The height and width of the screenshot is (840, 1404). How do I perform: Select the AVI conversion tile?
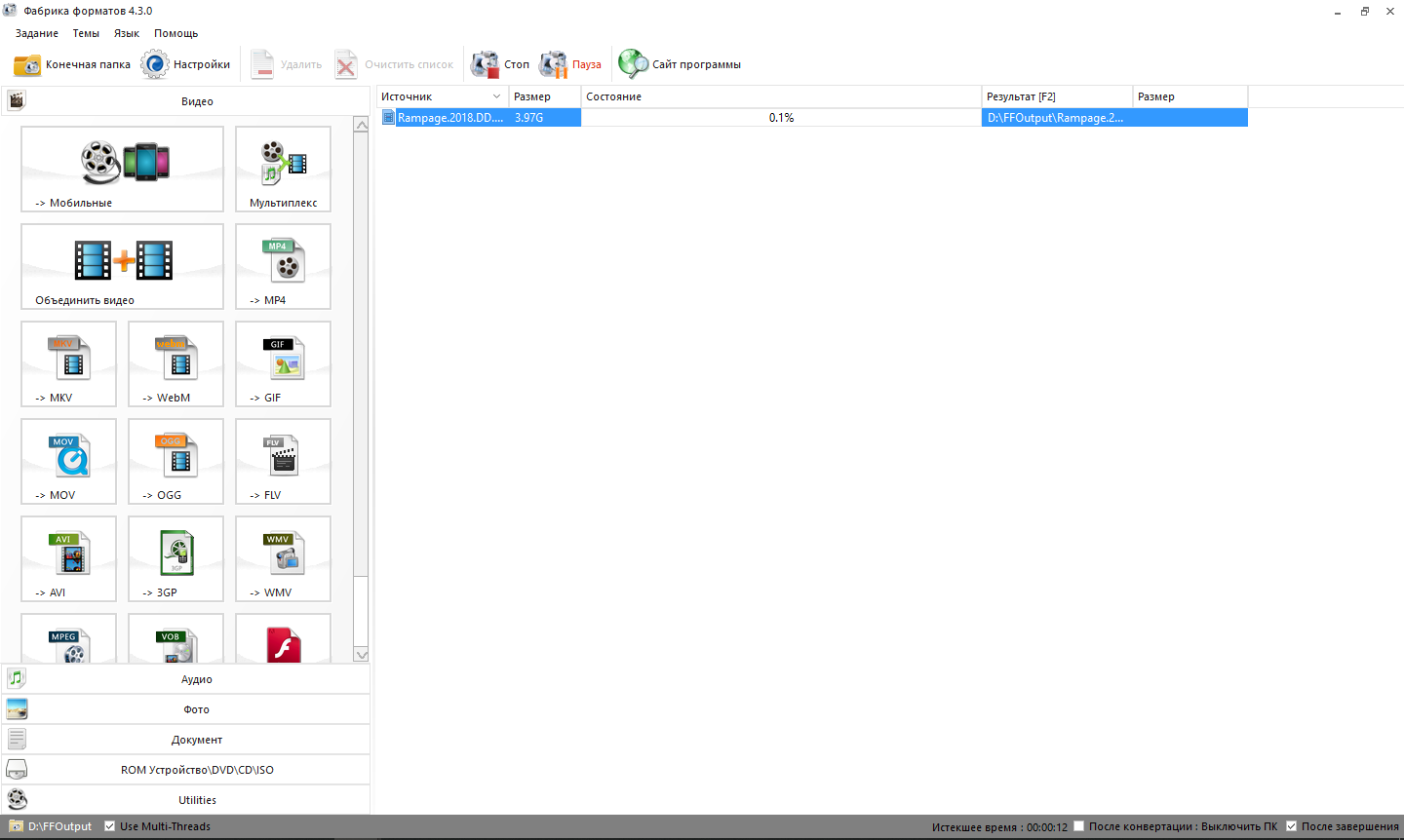pos(68,558)
